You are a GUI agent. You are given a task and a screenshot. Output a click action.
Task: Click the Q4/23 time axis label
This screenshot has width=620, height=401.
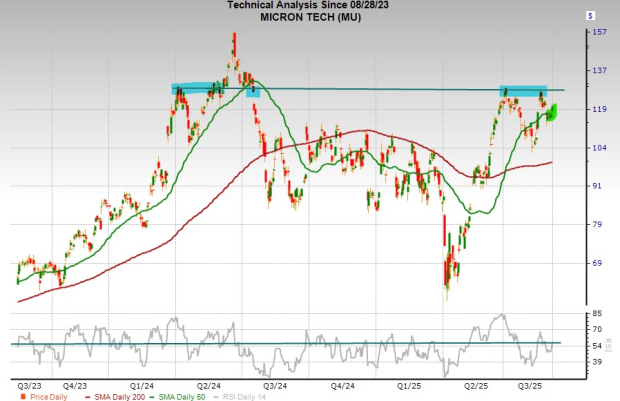[x=75, y=386]
